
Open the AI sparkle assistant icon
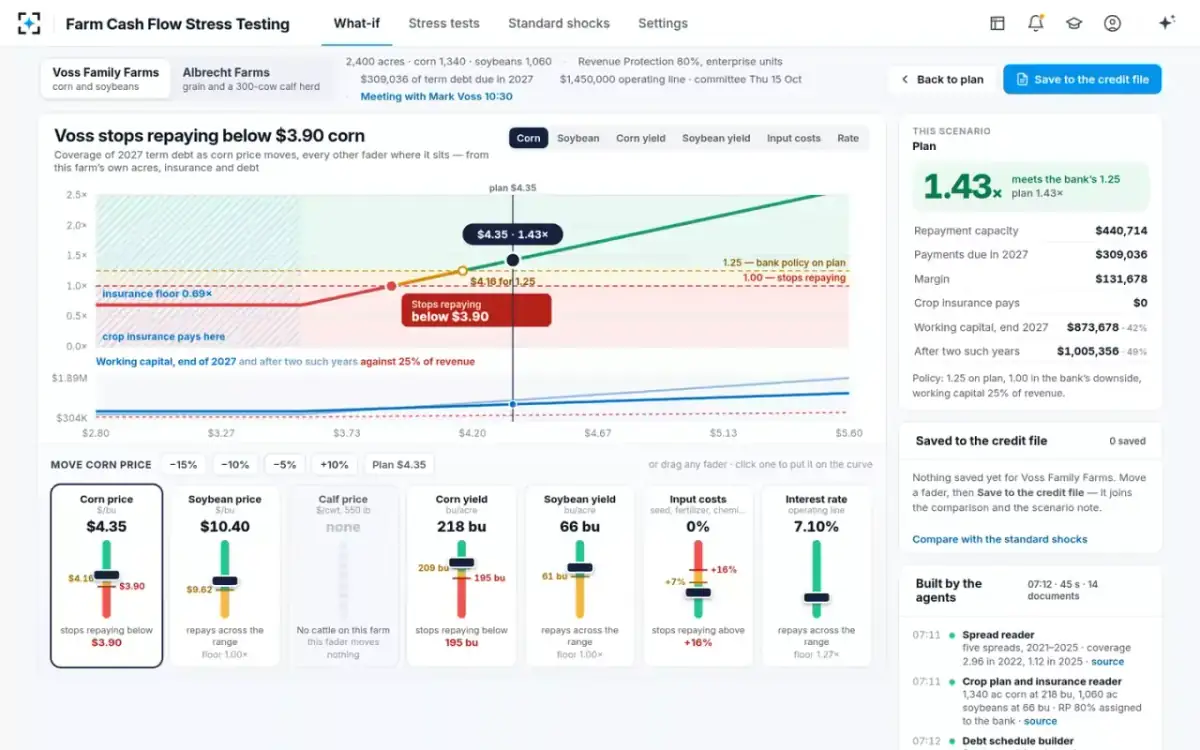(x=1166, y=23)
